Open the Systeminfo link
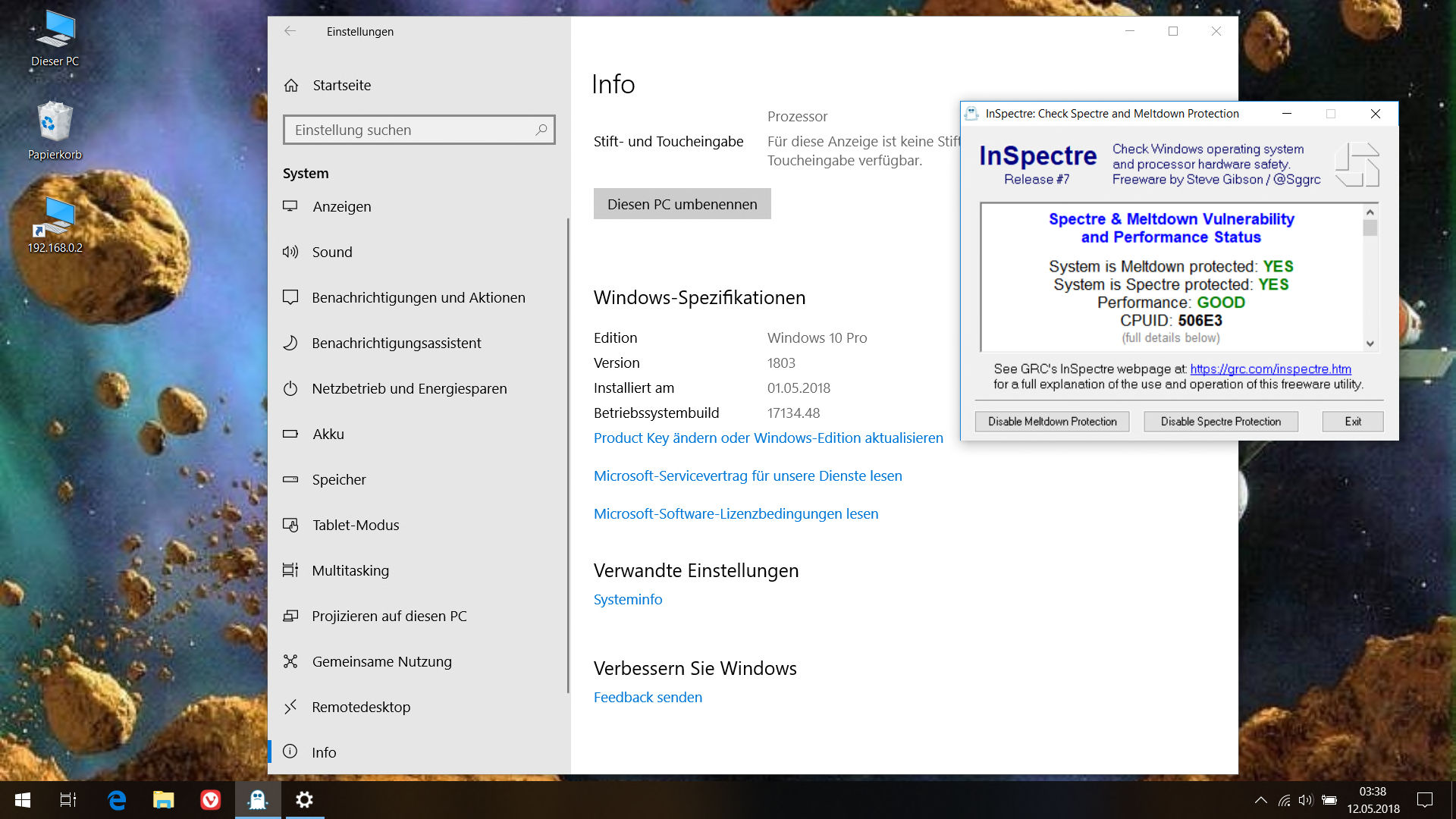This screenshot has height=819, width=1456. coord(627,599)
